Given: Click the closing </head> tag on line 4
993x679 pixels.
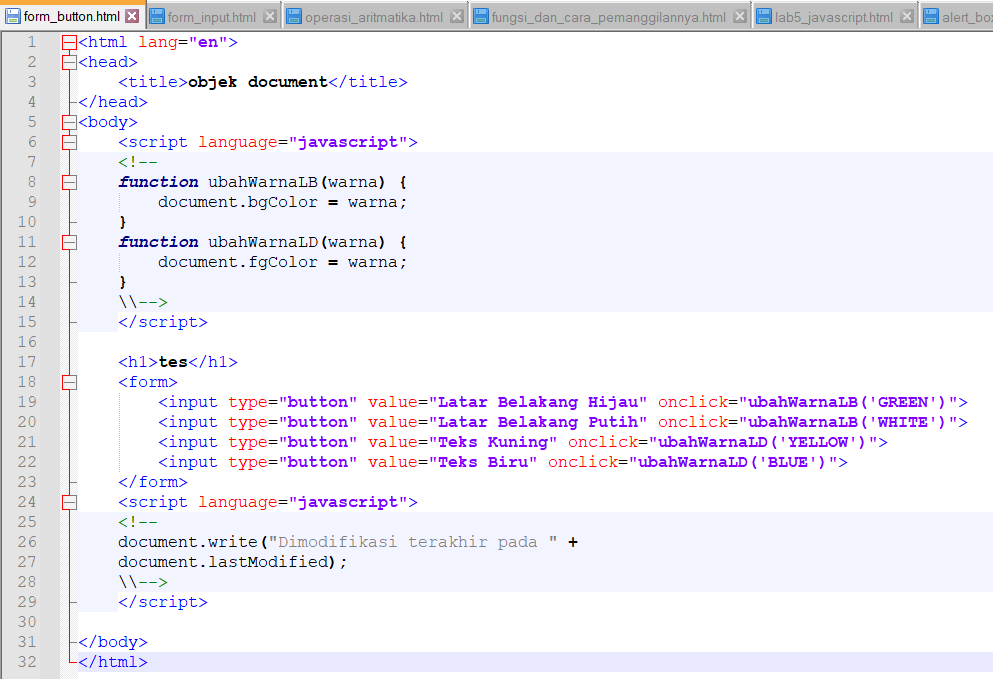Looking at the screenshot, I should click(x=113, y=102).
